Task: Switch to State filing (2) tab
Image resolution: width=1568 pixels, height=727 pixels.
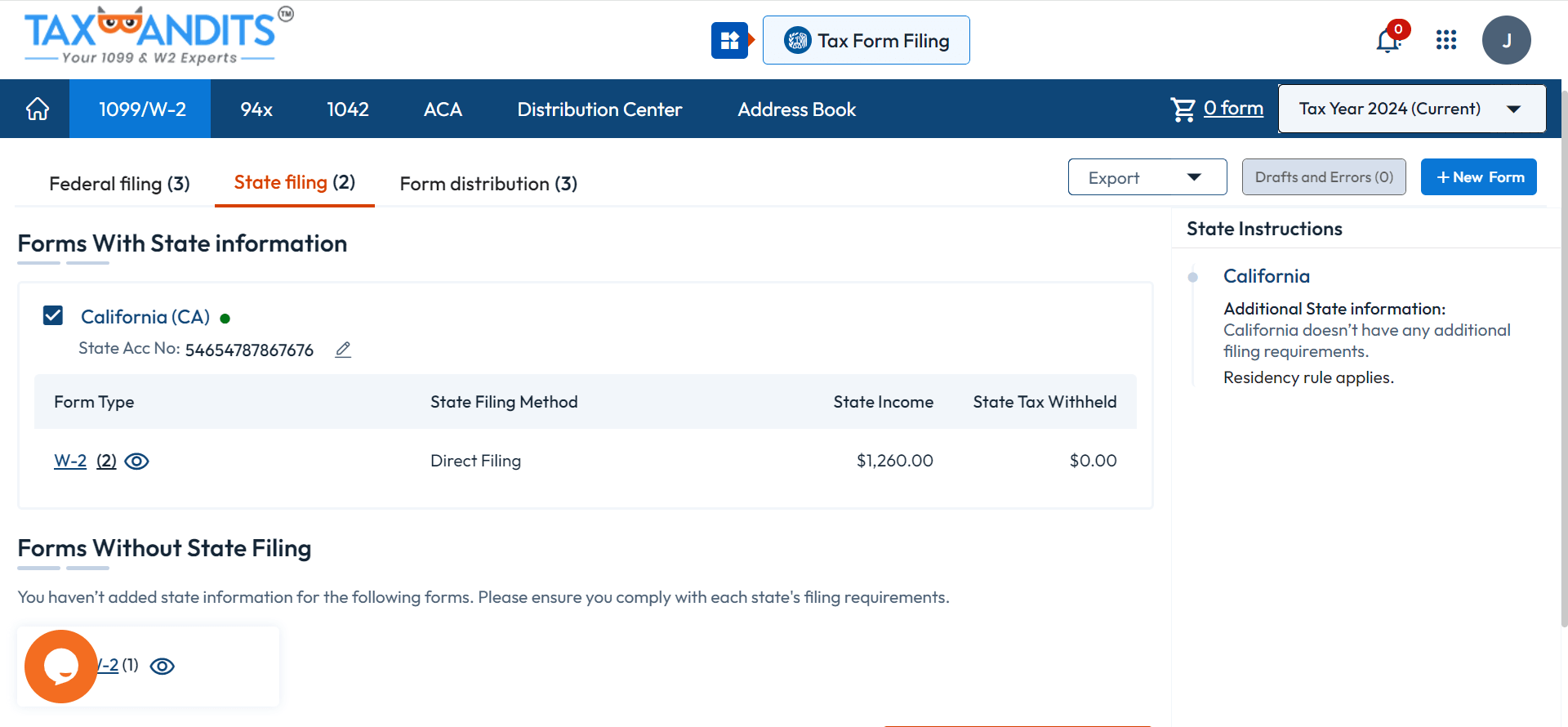Action: [295, 182]
